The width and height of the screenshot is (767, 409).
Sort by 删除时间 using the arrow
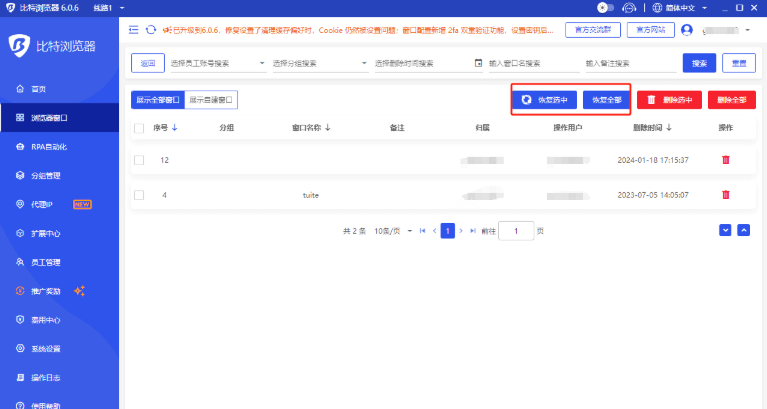pyautogui.click(x=669, y=128)
